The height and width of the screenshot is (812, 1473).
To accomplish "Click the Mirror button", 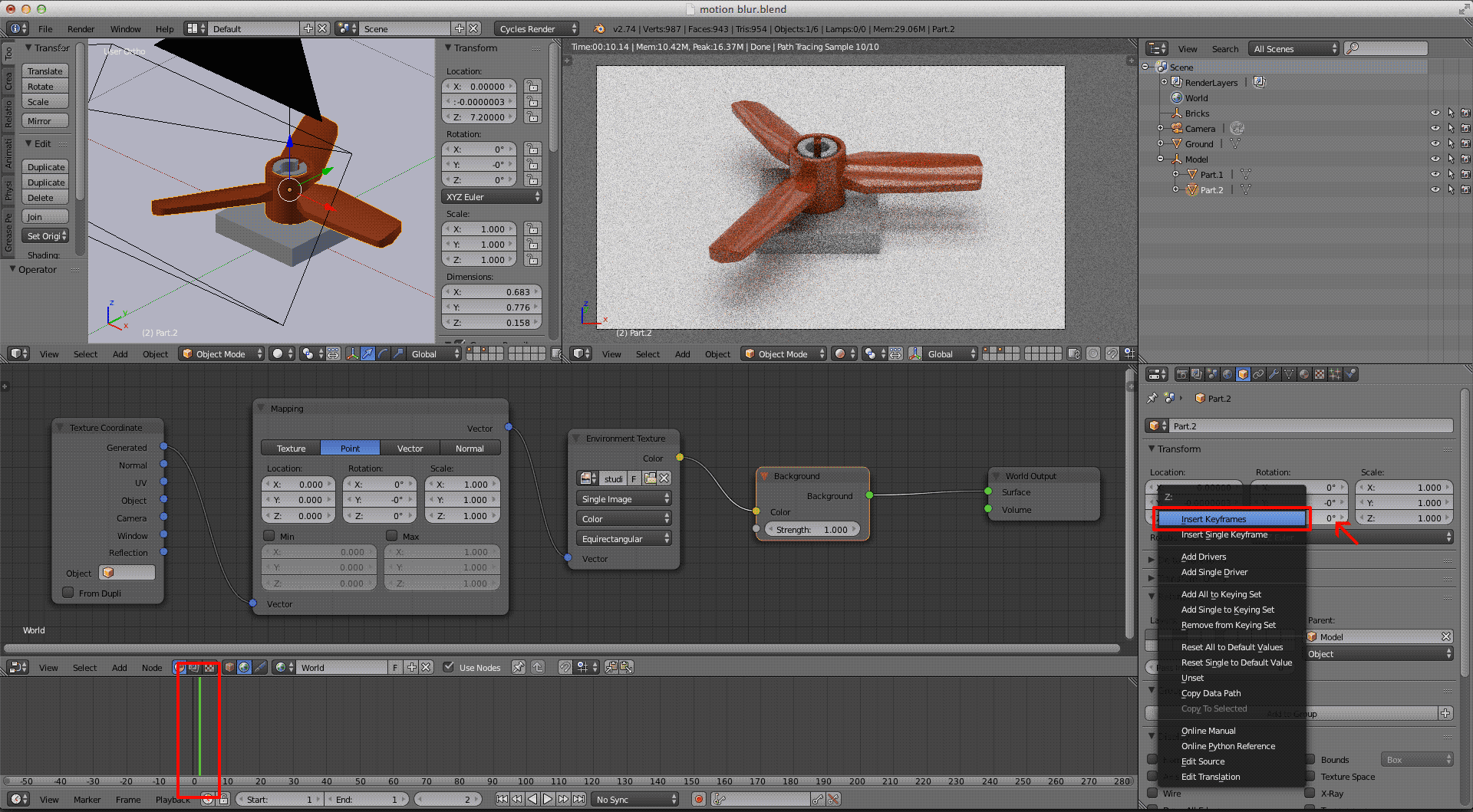I will pos(45,120).
